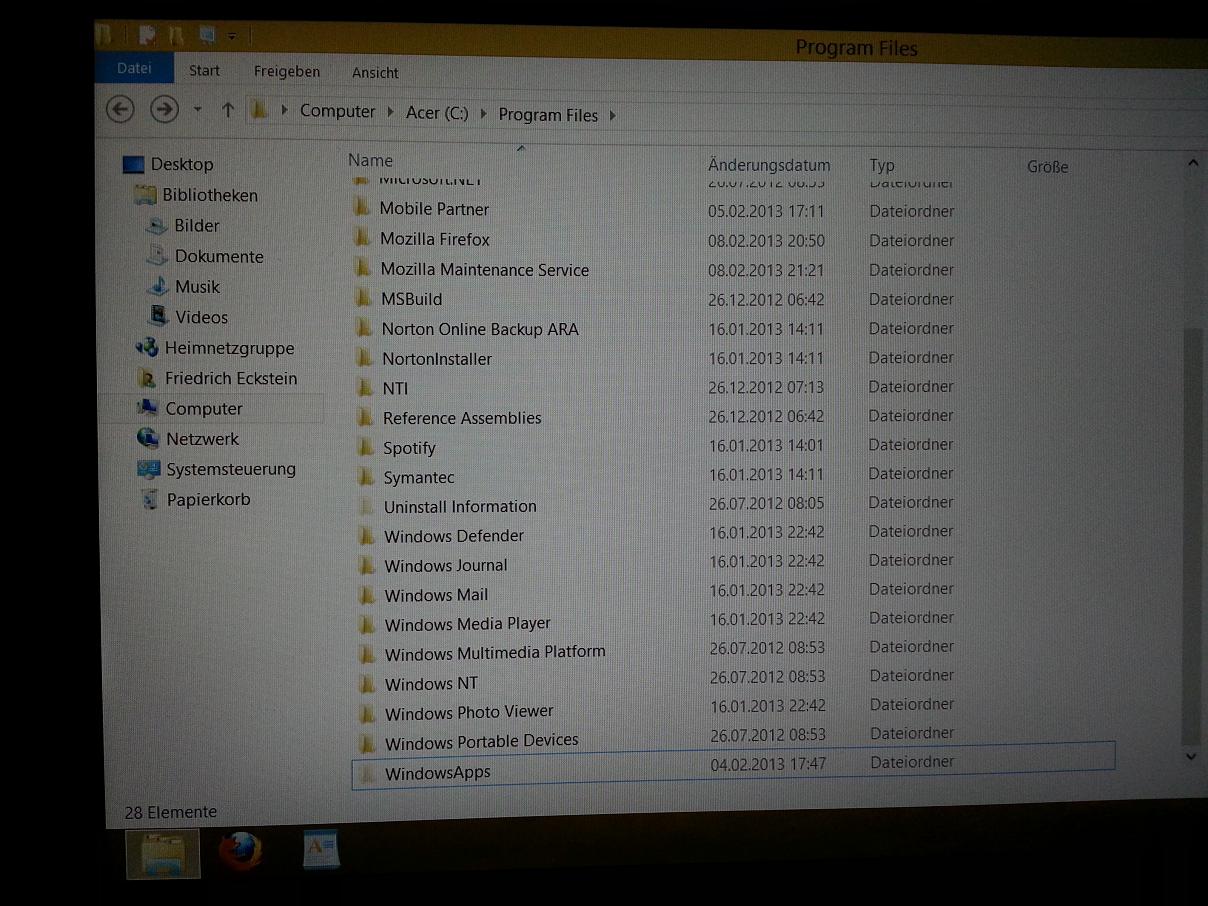1208x906 pixels.
Task: Open Papierkorb in the sidebar
Action: tap(208, 499)
